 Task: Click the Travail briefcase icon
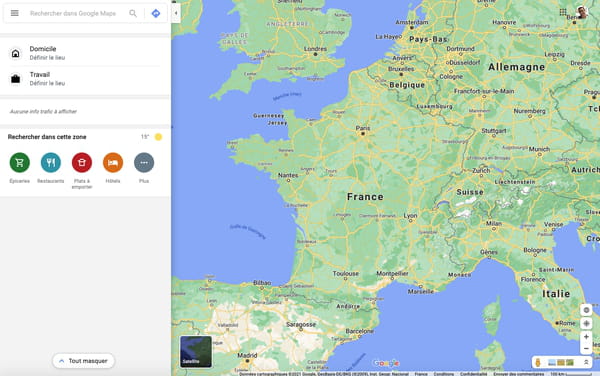click(15, 79)
